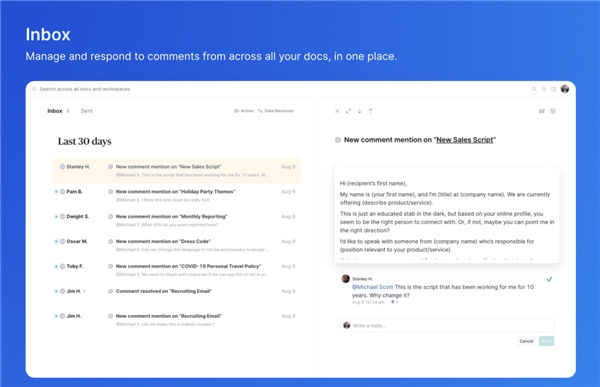
Task: Click the comment bubble icon beside the panel title
Action: pyautogui.click(x=338, y=140)
